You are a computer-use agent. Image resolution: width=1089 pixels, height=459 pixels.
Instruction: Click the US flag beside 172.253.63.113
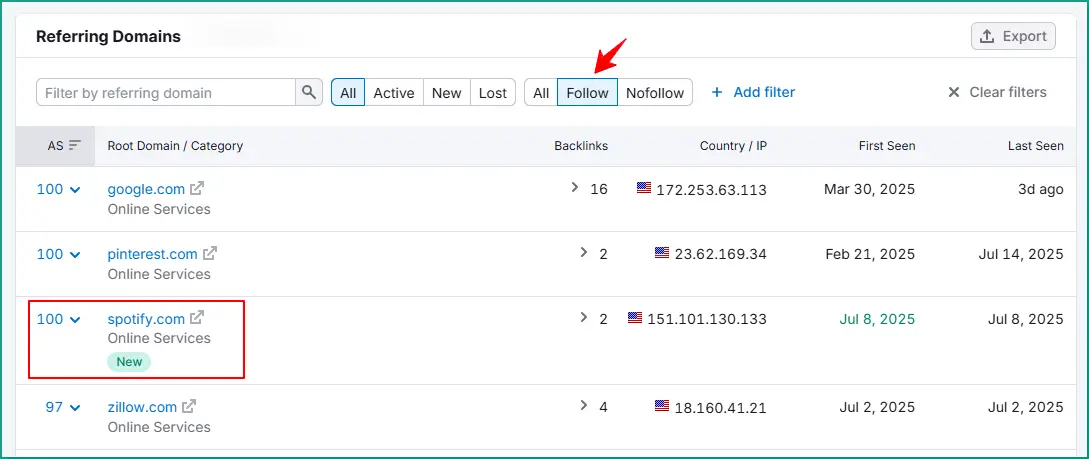pos(644,187)
